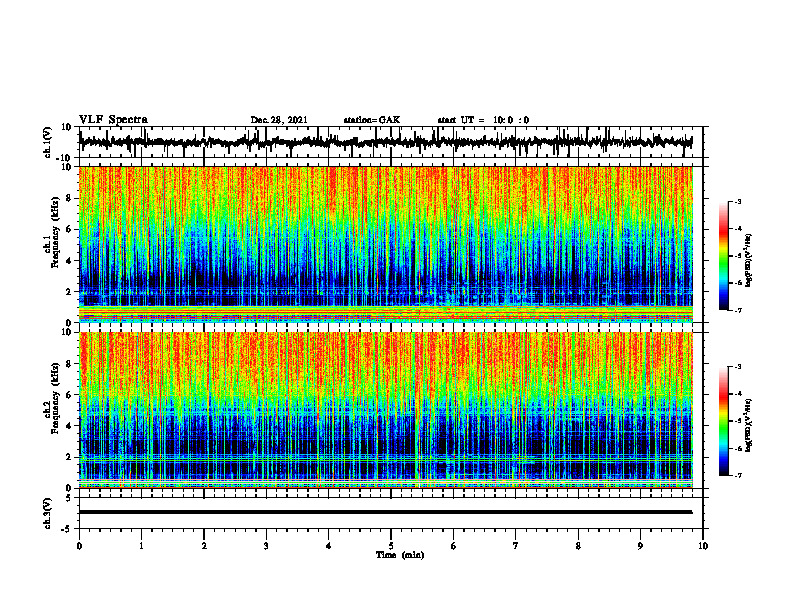Click the "-3" label on ch.1 colorbar
792x612 pixels.
pyautogui.click(x=737, y=201)
